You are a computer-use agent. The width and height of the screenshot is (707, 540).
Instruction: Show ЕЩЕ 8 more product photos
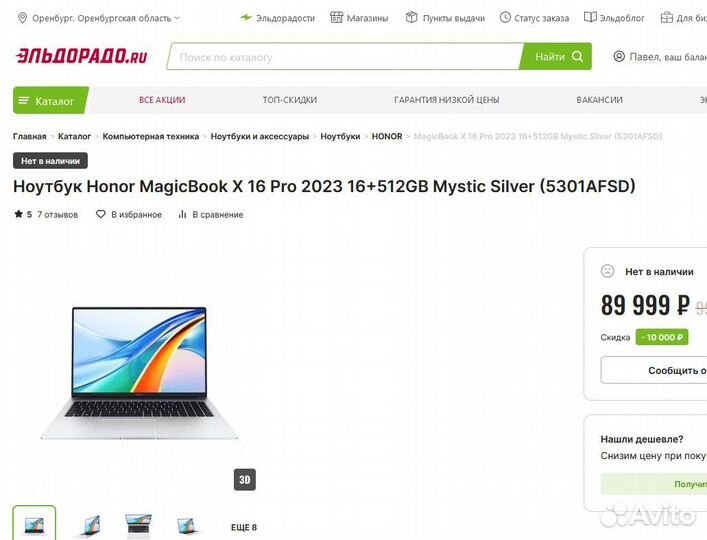[244, 527]
